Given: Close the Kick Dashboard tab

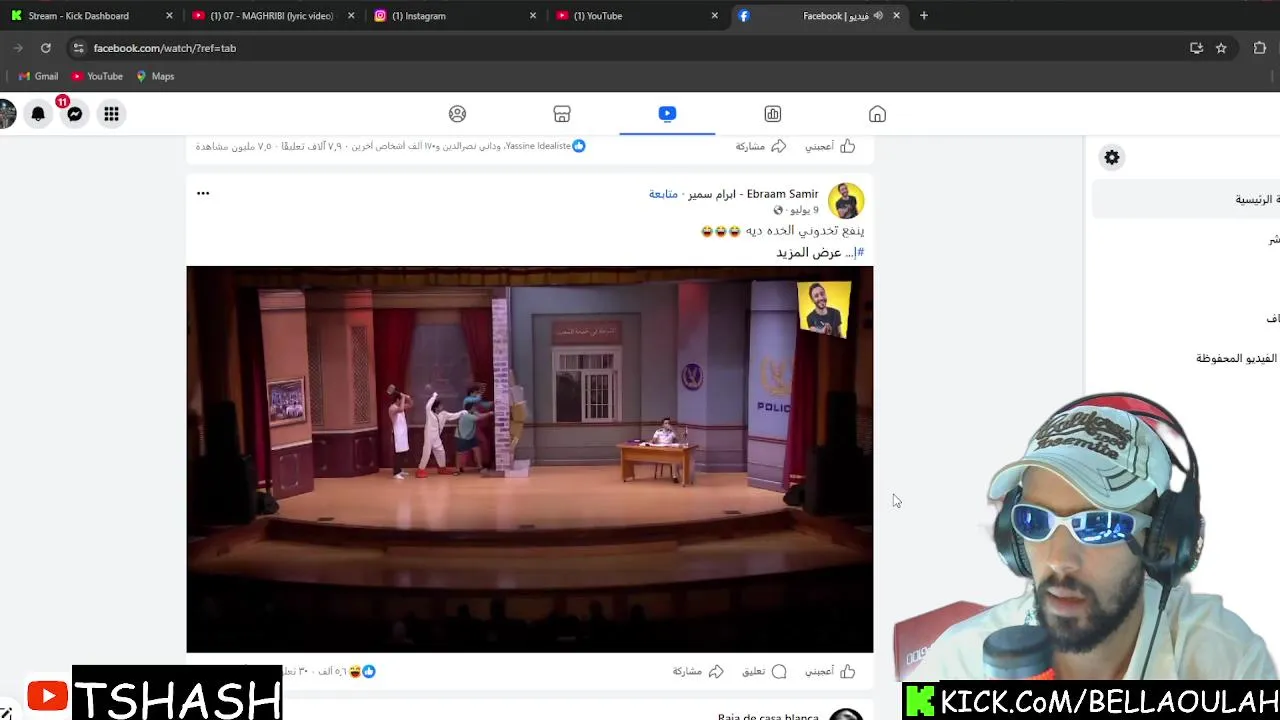Looking at the screenshot, I should (169, 16).
